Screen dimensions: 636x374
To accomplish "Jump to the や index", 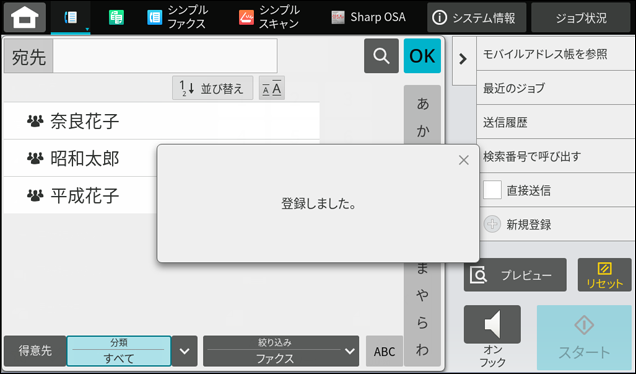I will coord(422,295).
